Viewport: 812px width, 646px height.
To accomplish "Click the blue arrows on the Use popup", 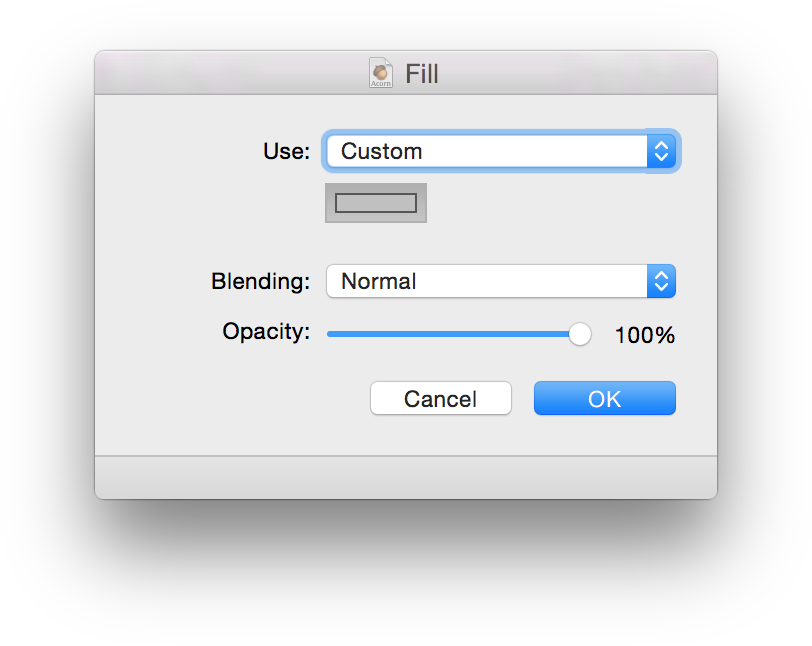I will pyautogui.click(x=660, y=152).
